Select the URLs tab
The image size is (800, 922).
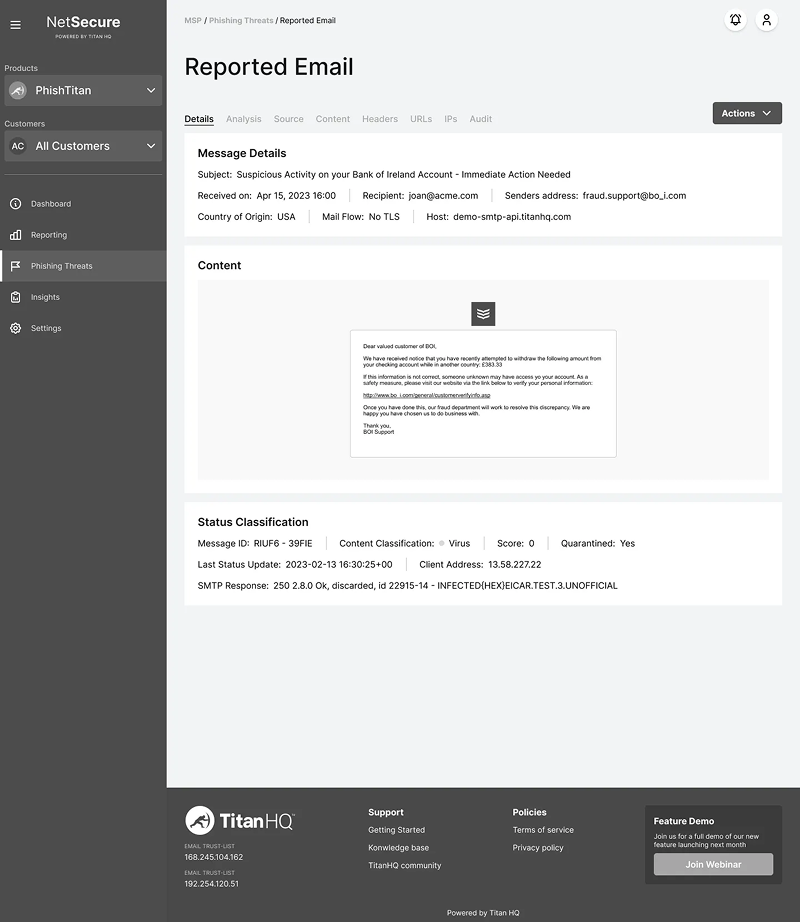(x=421, y=118)
